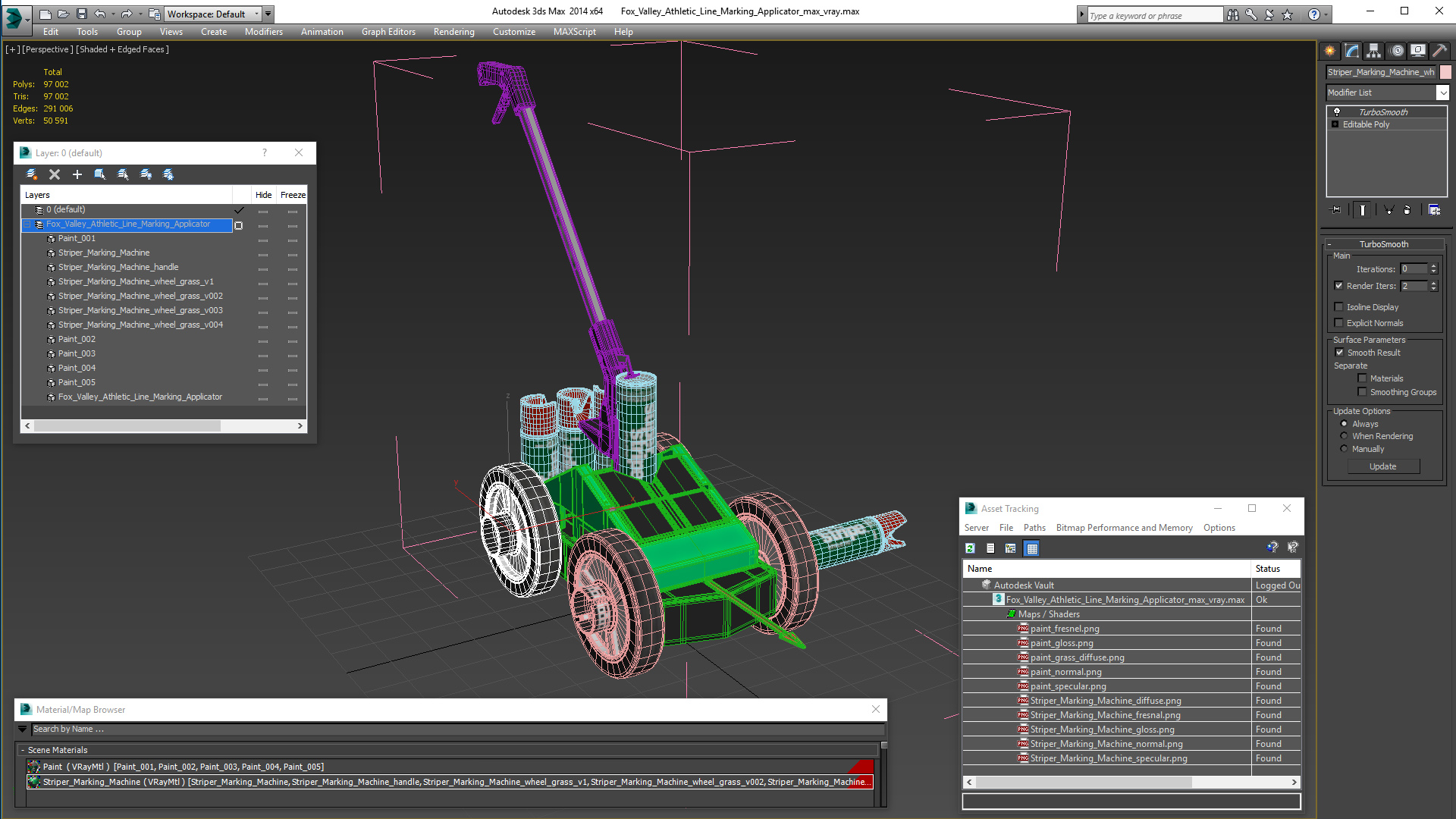Image resolution: width=1456 pixels, height=819 pixels.
Task: Switch to the Motion command panel tab
Action: click(x=1396, y=51)
